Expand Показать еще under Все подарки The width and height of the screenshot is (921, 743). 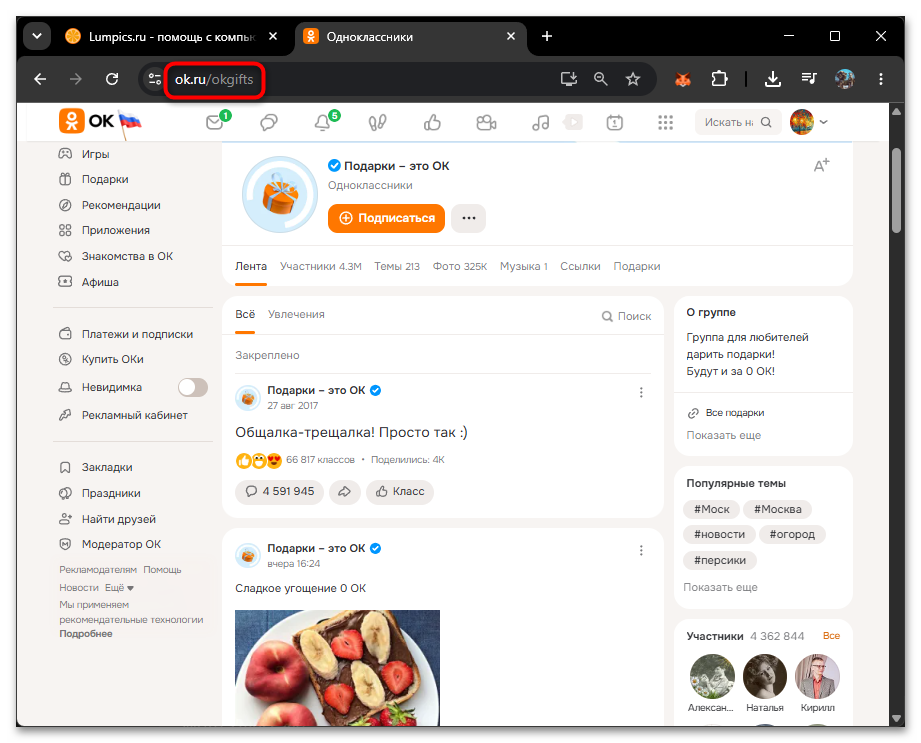tap(723, 435)
